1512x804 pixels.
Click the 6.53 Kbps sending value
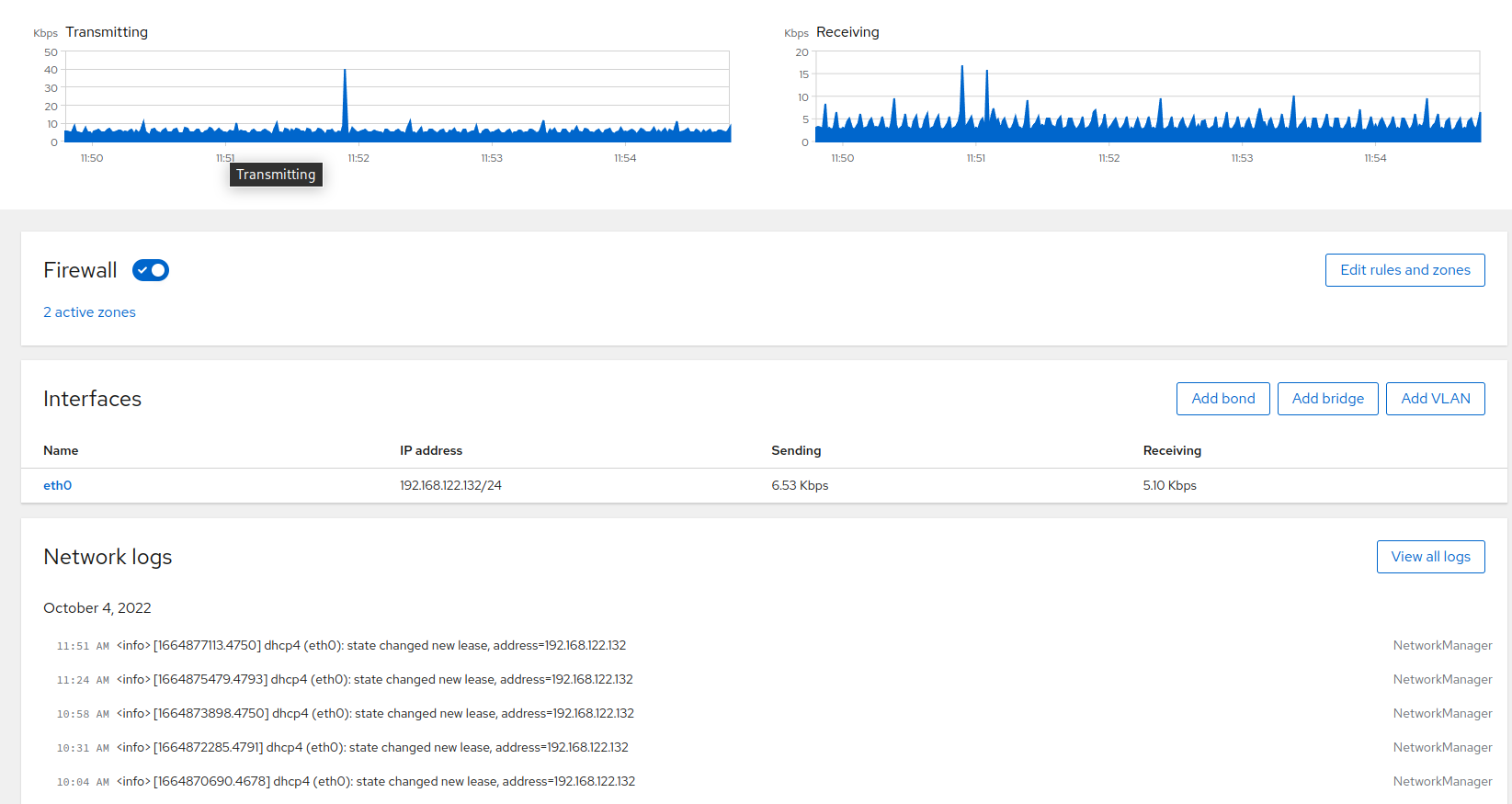(800, 485)
